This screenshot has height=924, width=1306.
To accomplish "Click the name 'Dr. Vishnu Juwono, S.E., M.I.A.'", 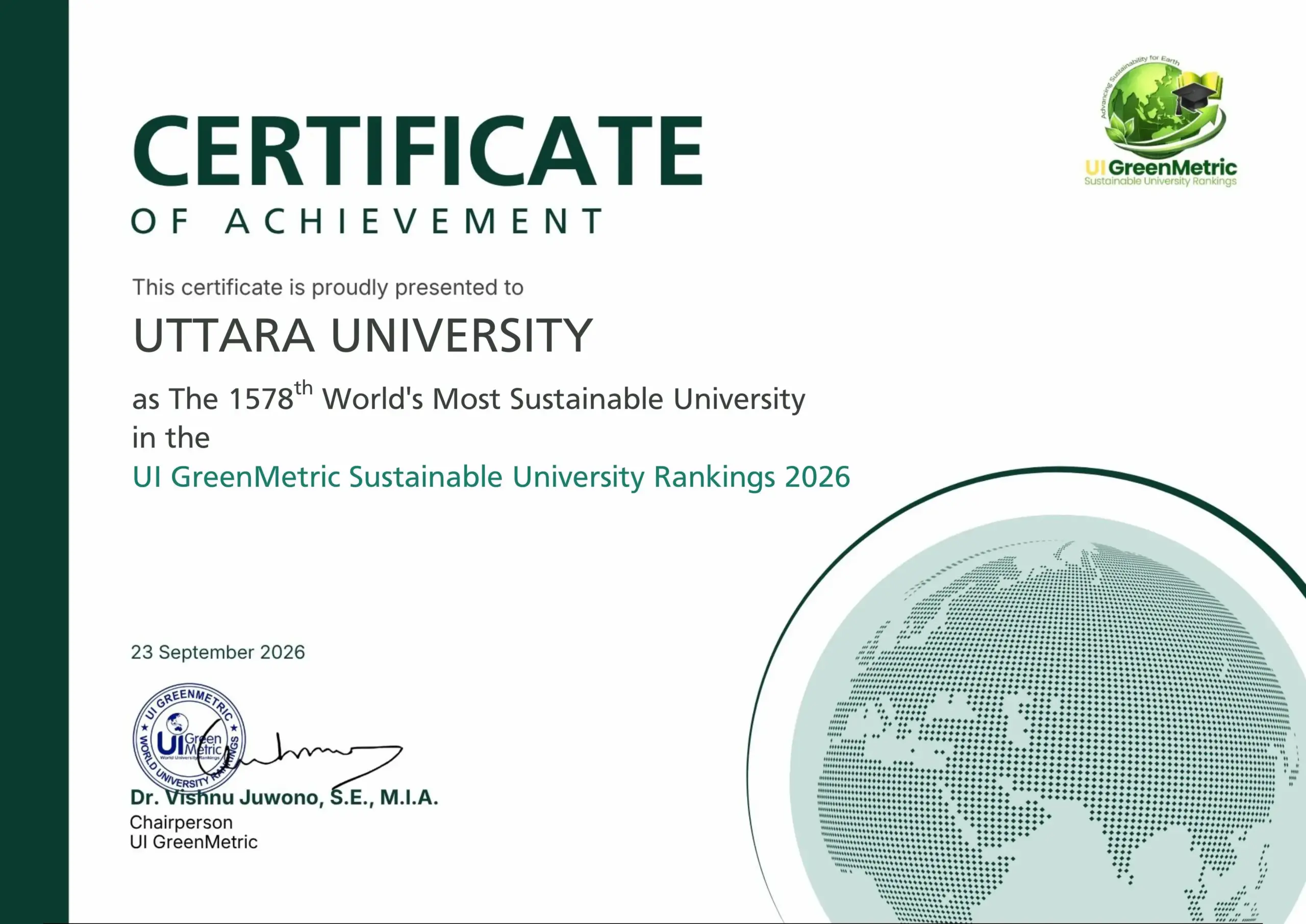I will [x=284, y=797].
